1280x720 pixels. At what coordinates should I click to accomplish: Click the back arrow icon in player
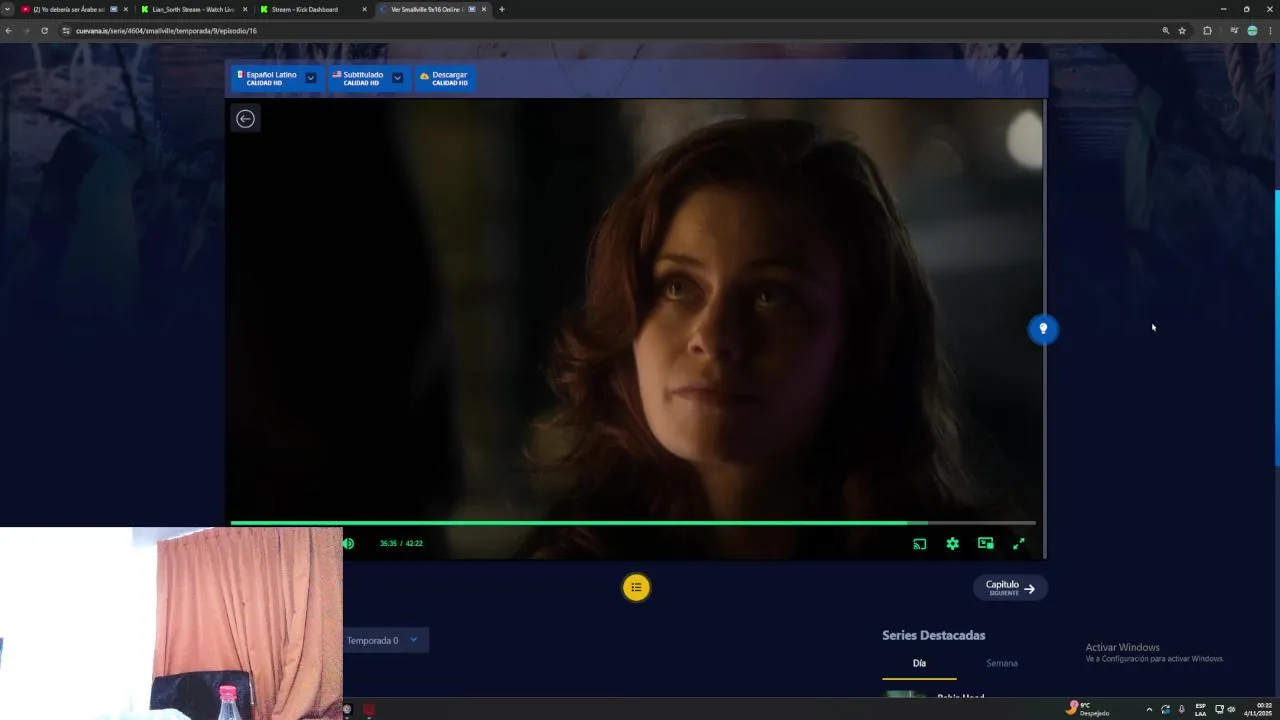click(245, 119)
